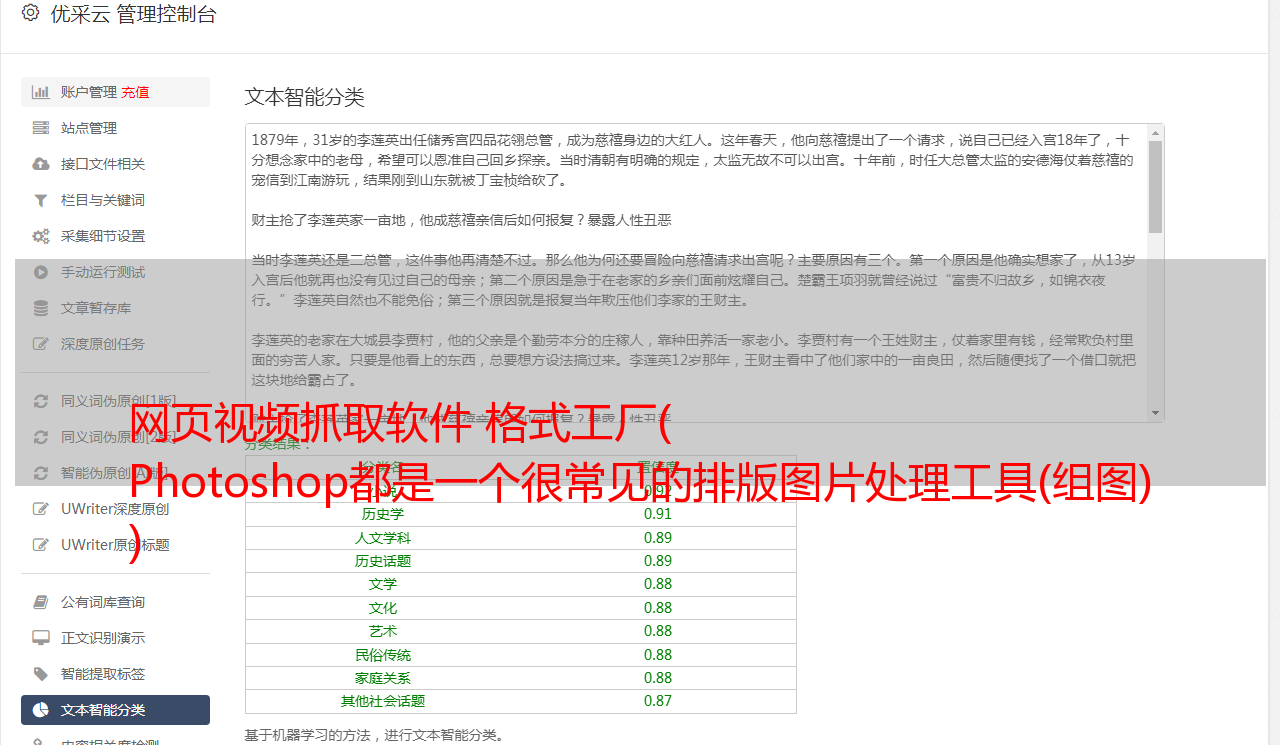Click the 0.91 confidence value for 历史学

[658, 514]
